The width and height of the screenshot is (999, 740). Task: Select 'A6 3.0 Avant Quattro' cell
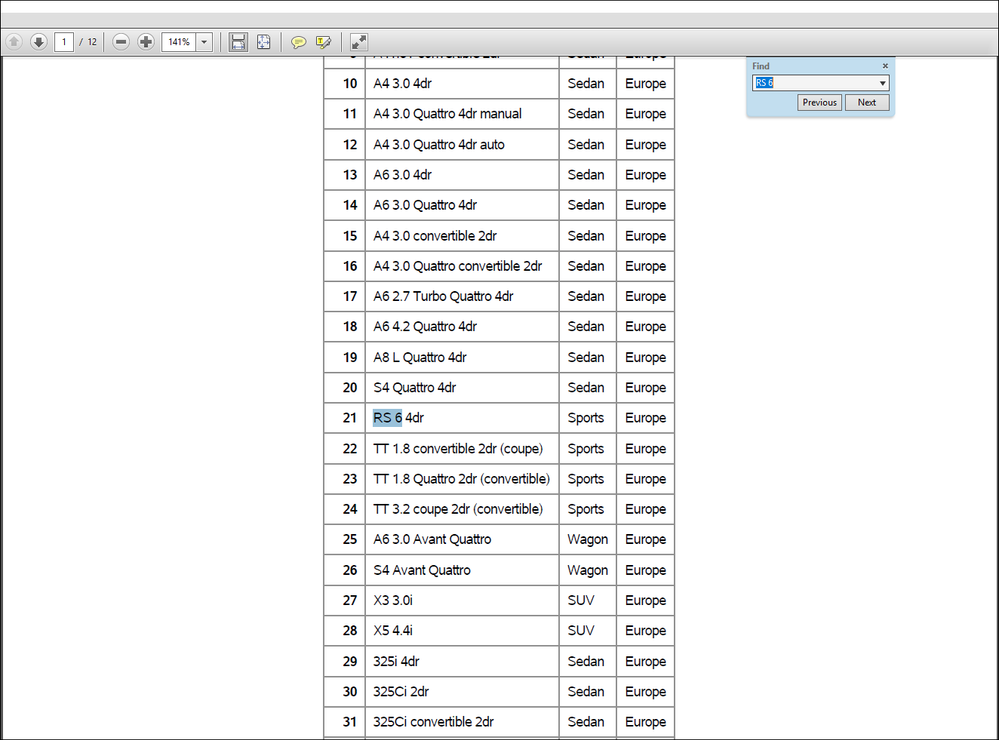click(x=462, y=539)
